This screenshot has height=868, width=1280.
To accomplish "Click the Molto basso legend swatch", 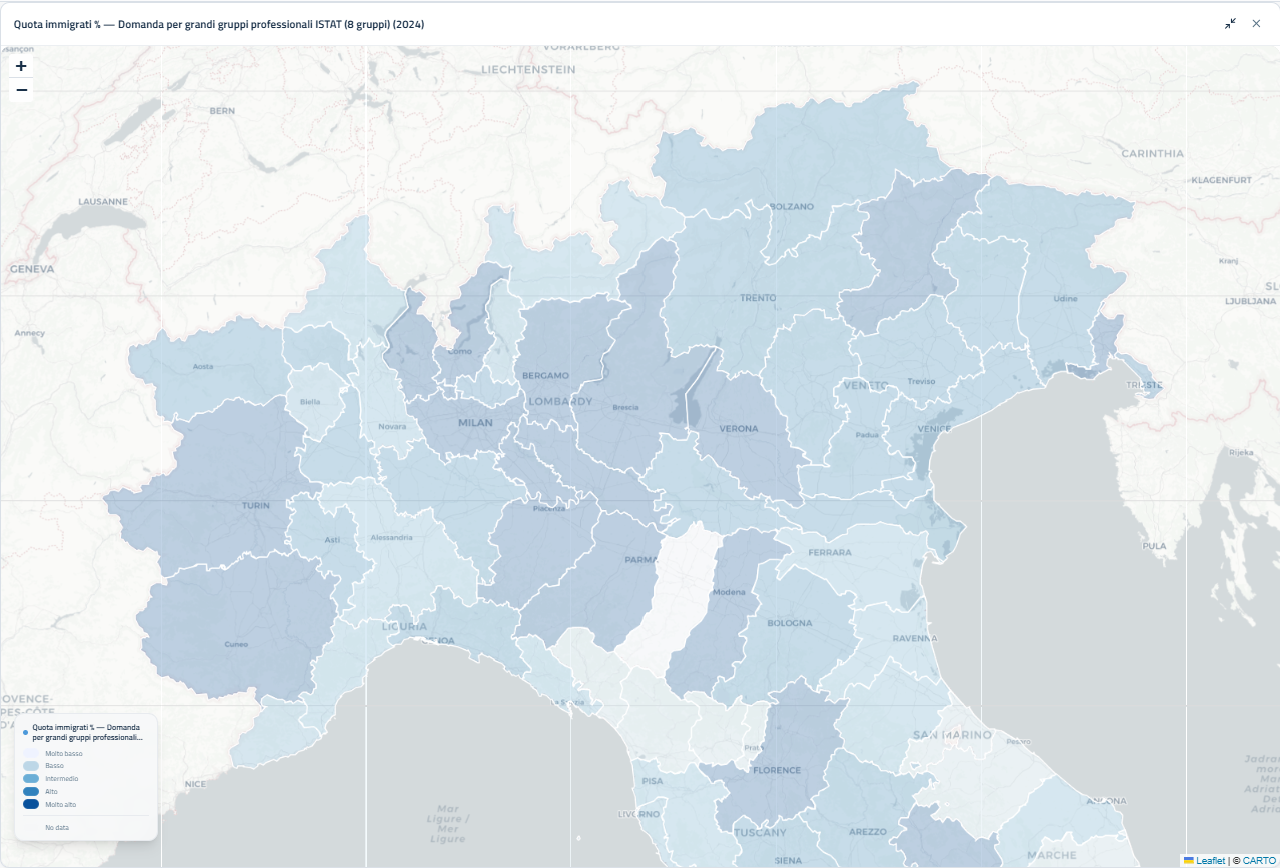I will click(x=31, y=753).
